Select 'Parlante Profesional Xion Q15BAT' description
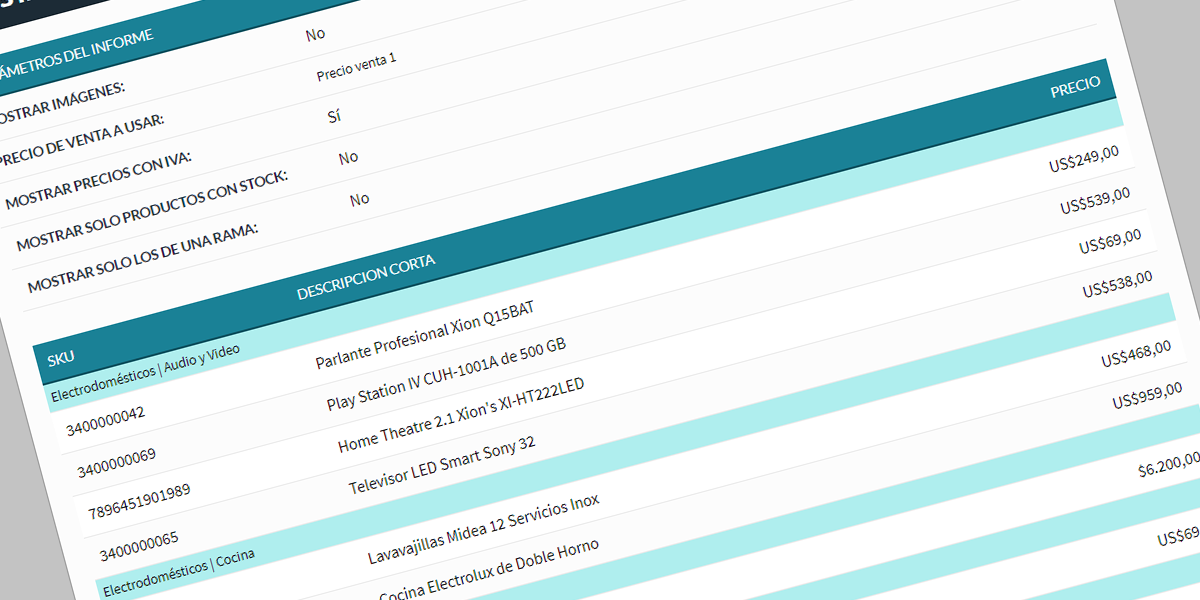Viewport: 1200px width, 600px height. 425,335
